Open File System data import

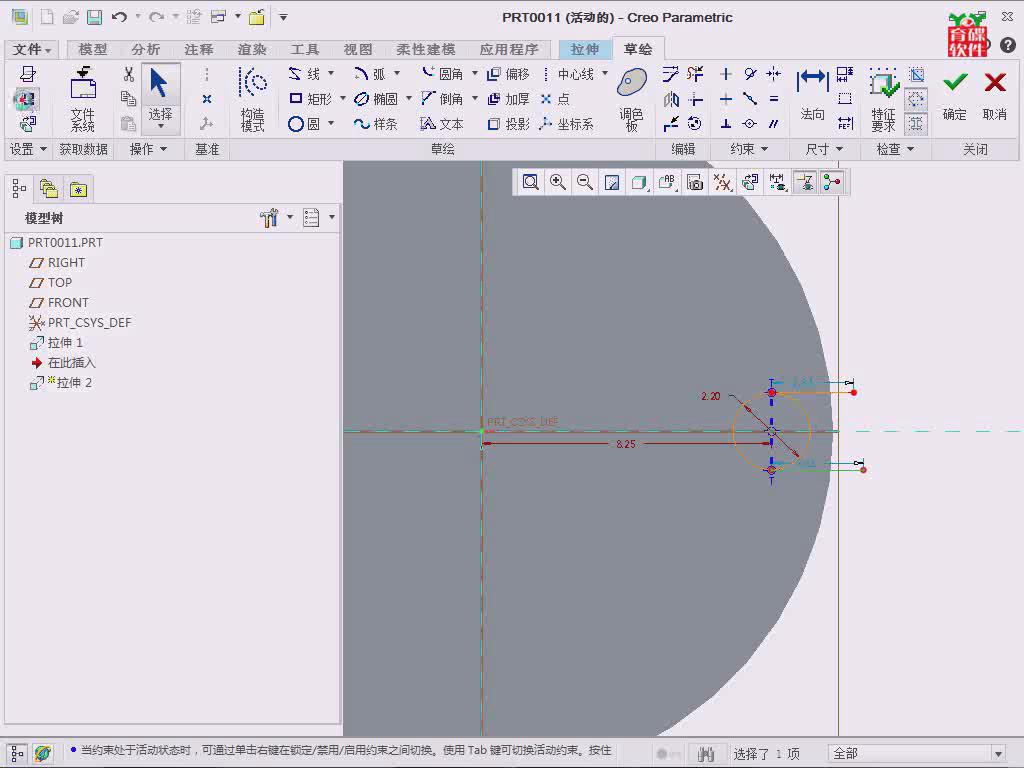[83, 99]
